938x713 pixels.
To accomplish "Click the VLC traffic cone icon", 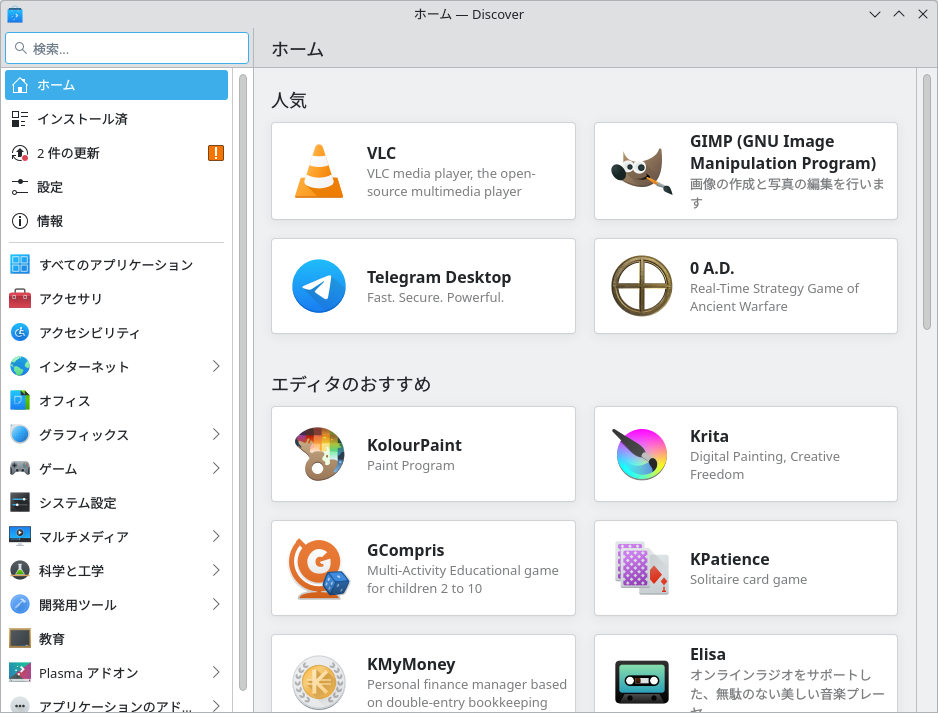I will pos(319,171).
